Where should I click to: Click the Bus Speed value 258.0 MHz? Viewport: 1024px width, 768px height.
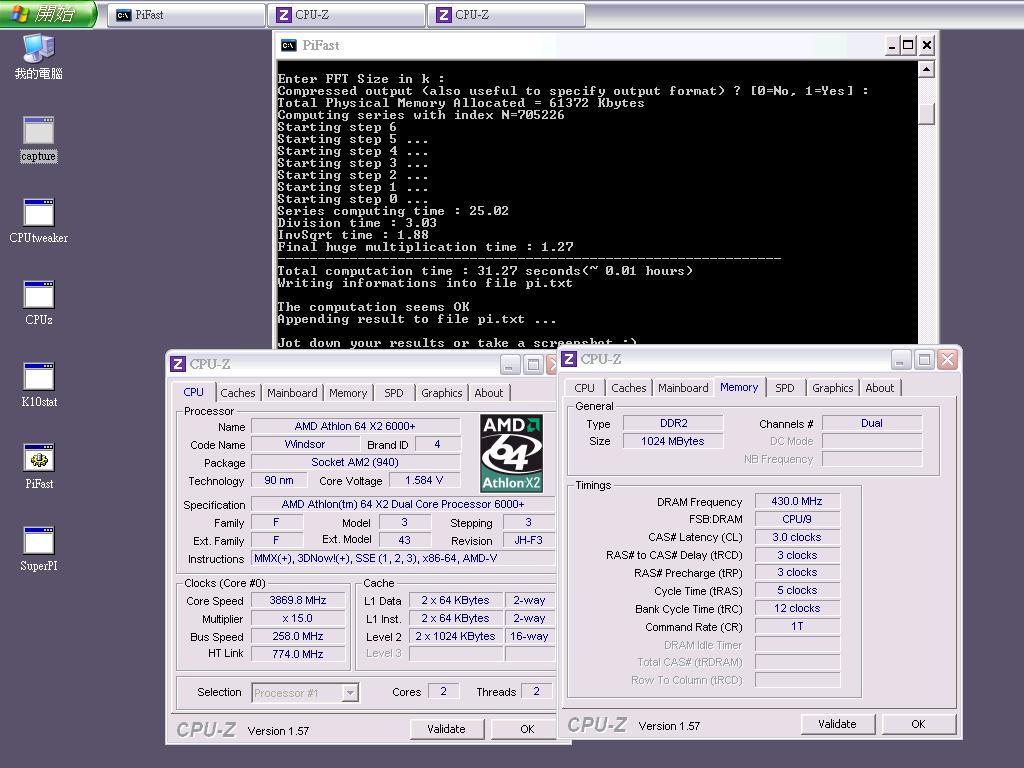click(x=298, y=636)
